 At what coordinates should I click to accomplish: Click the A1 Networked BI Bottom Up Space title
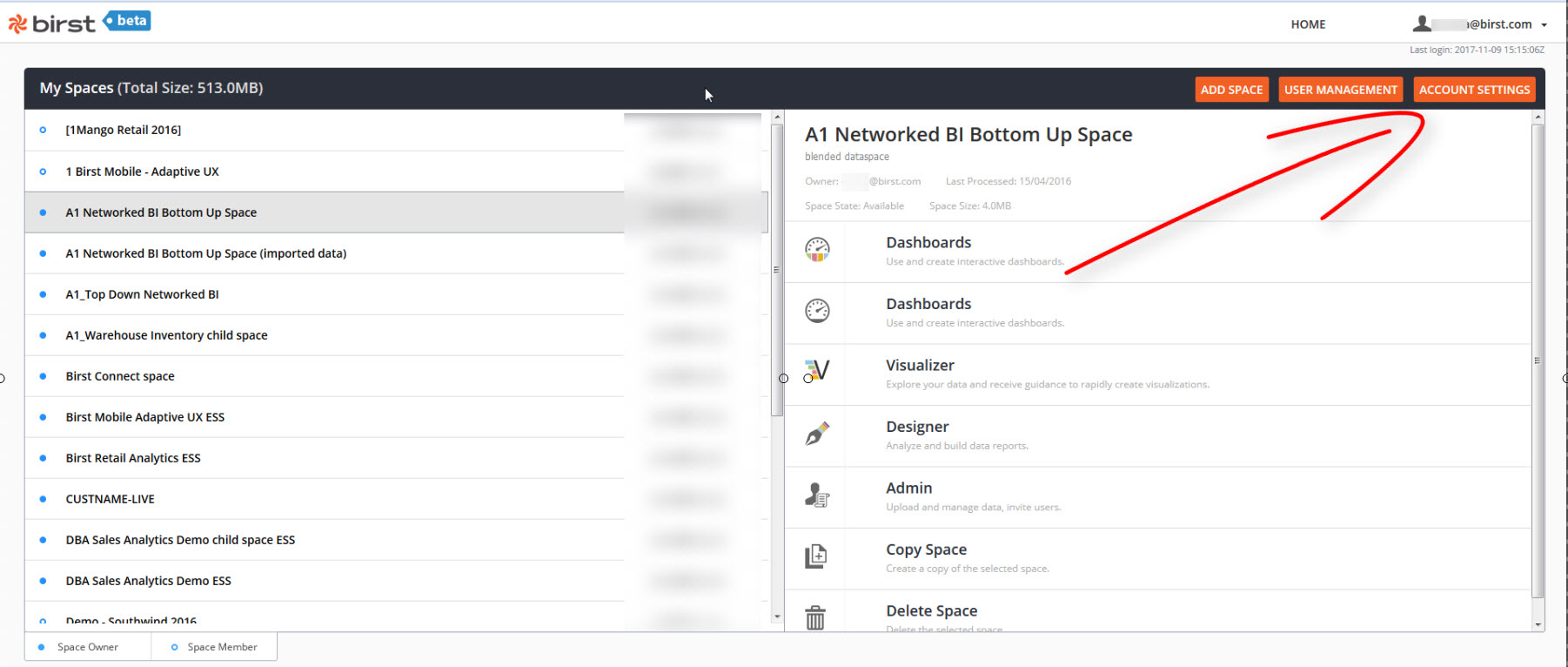pyautogui.click(x=968, y=135)
